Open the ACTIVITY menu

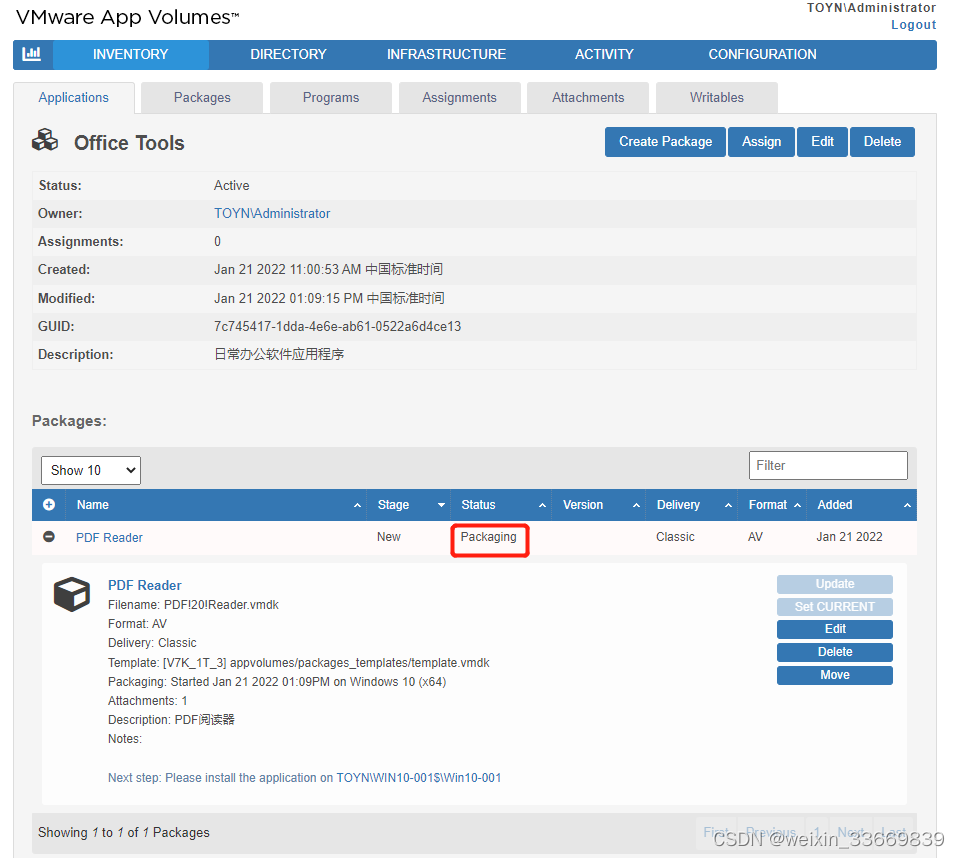click(604, 55)
